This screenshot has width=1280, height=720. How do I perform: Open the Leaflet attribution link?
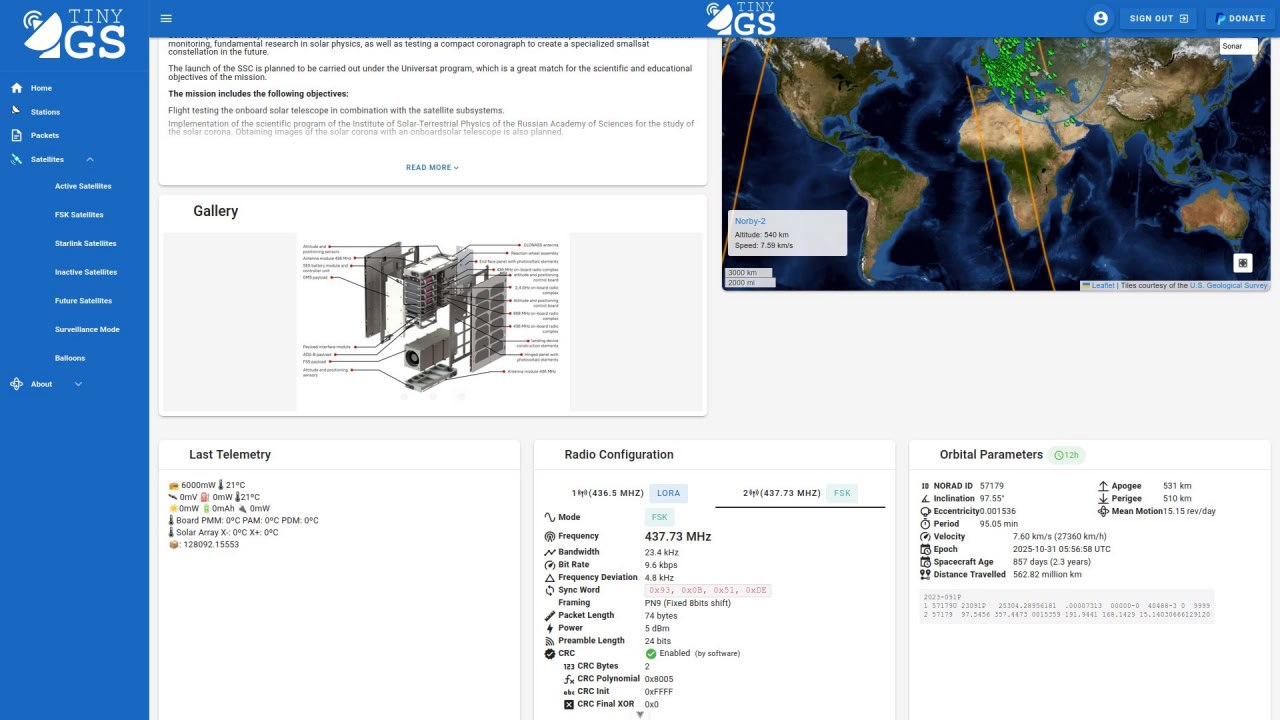[x=1103, y=286]
